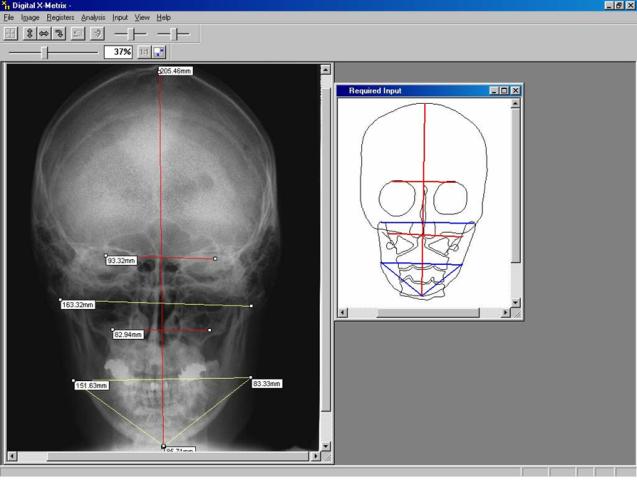Click the fit-to-window zoom icon
This screenshot has width=637, height=480.
159,52
